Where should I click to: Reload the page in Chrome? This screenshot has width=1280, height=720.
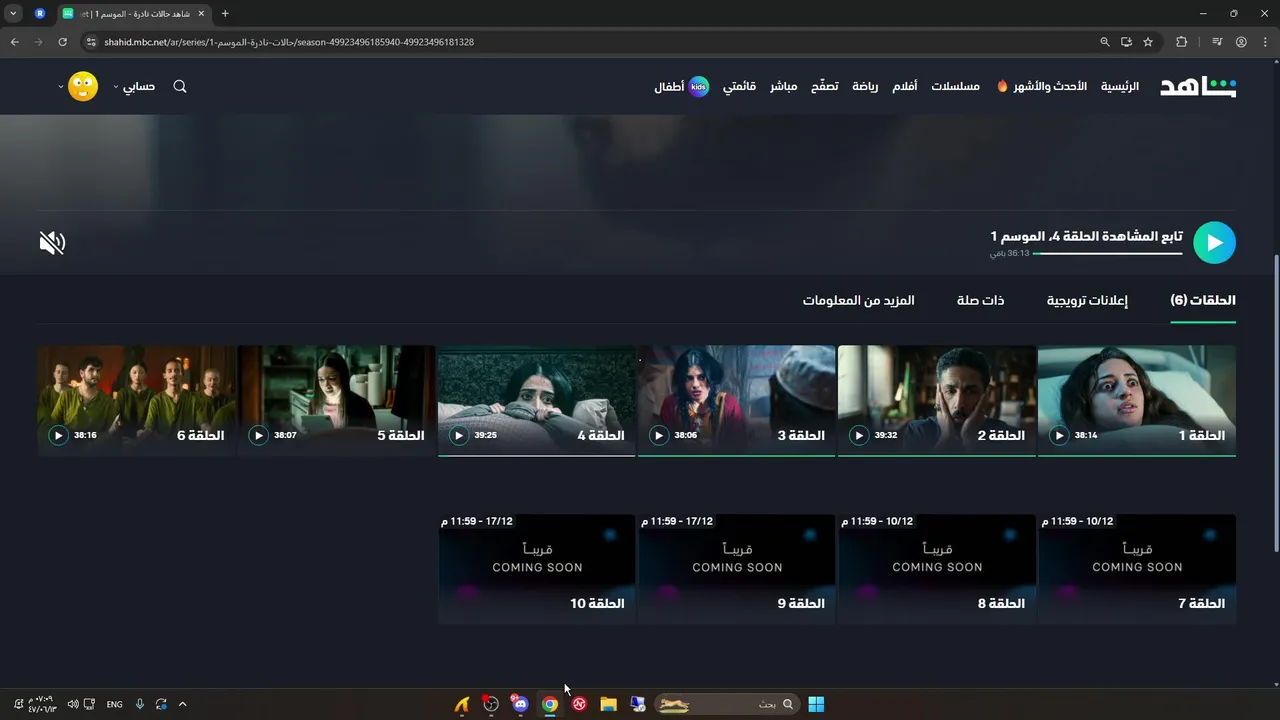62,42
